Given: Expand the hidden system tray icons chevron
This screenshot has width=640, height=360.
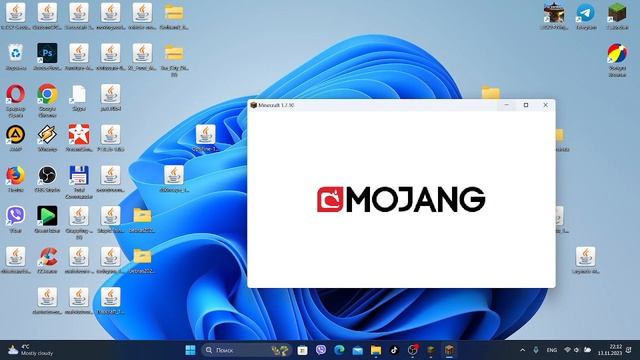Looking at the screenshot, I should [522, 350].
